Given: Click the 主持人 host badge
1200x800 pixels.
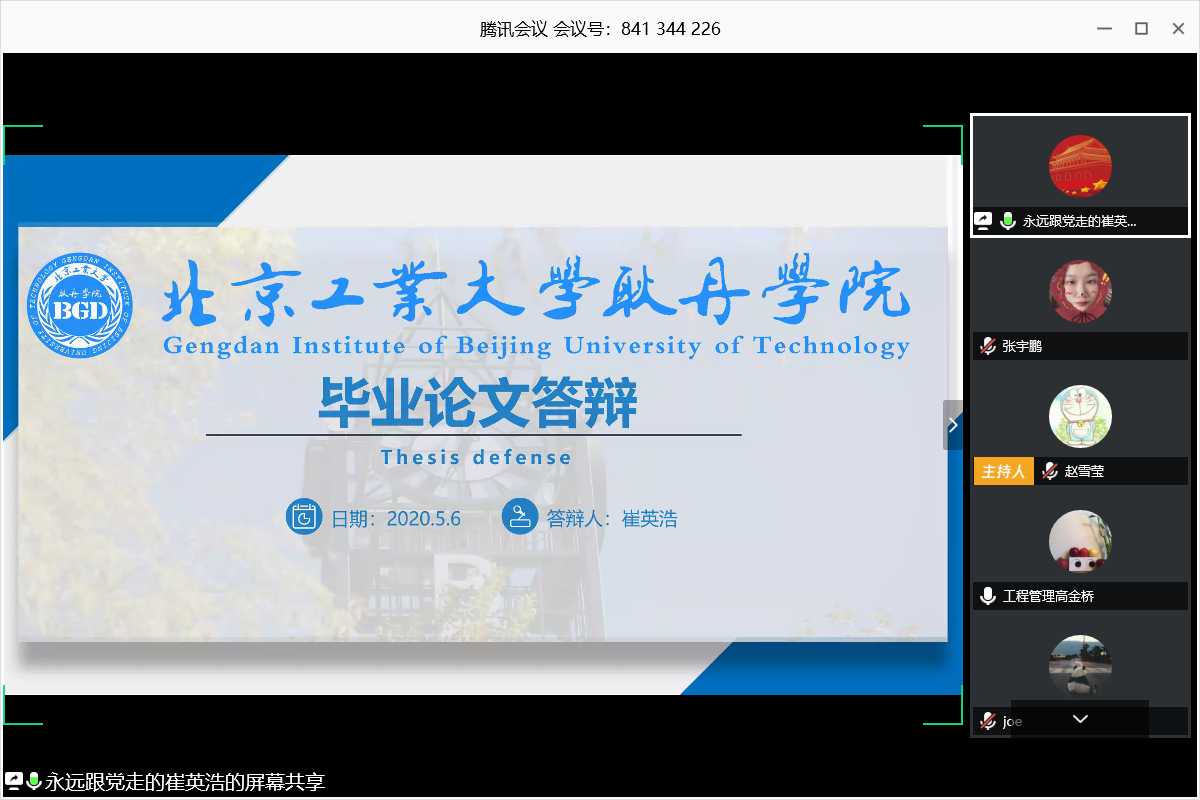Looking at the screenshot, I should coord(1003,471).
